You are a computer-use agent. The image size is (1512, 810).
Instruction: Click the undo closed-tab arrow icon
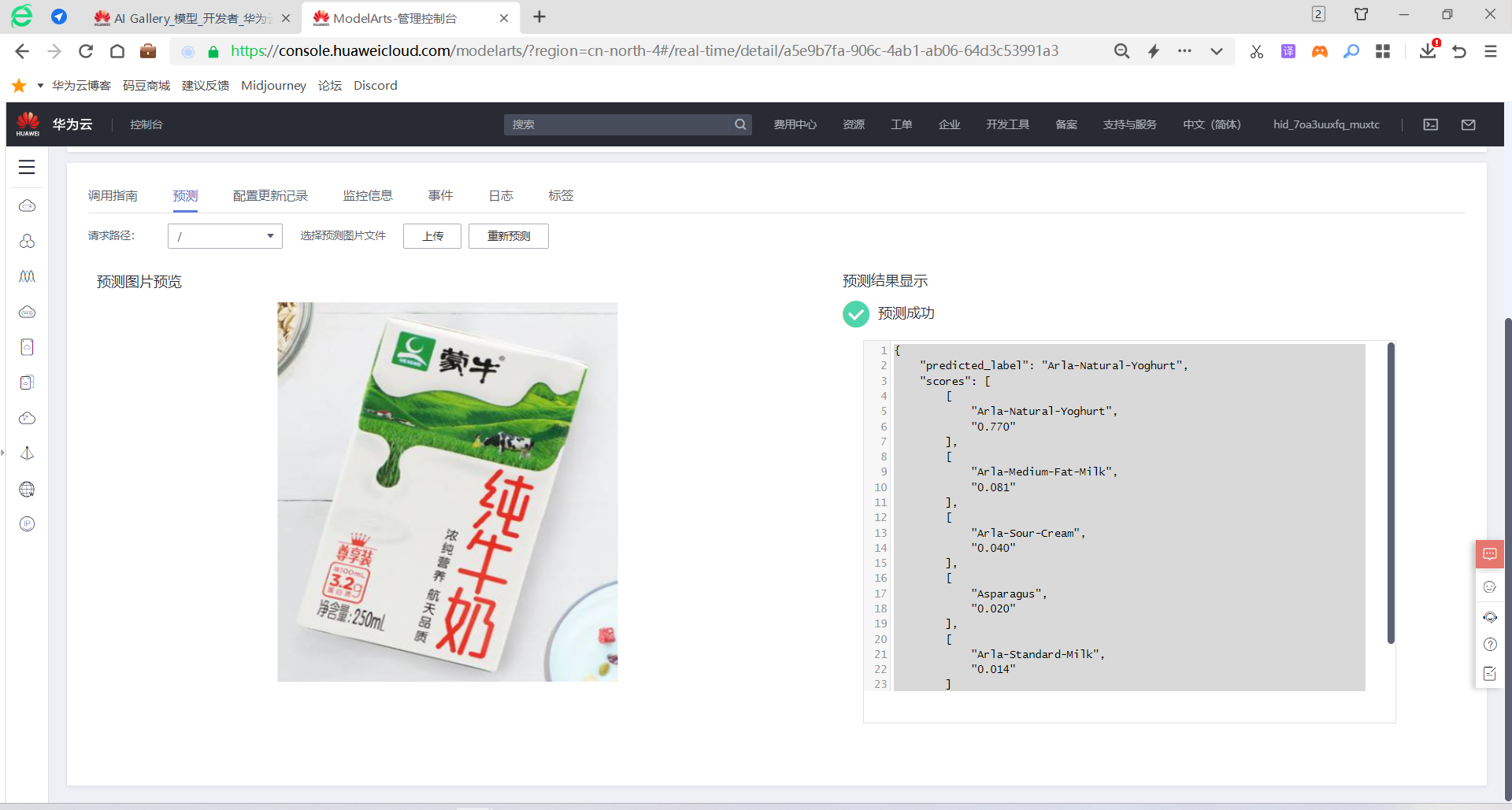1459,51
